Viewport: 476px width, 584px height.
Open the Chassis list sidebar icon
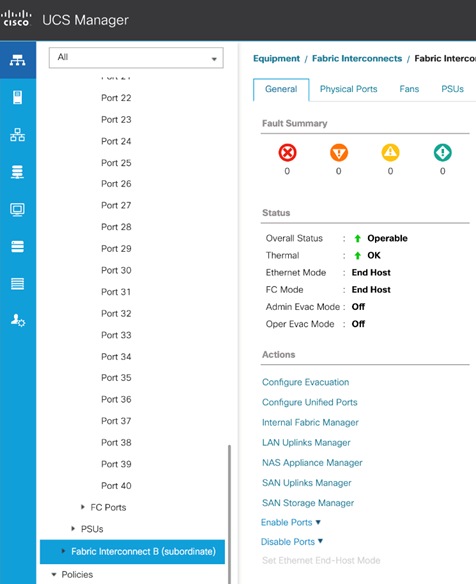18,283
